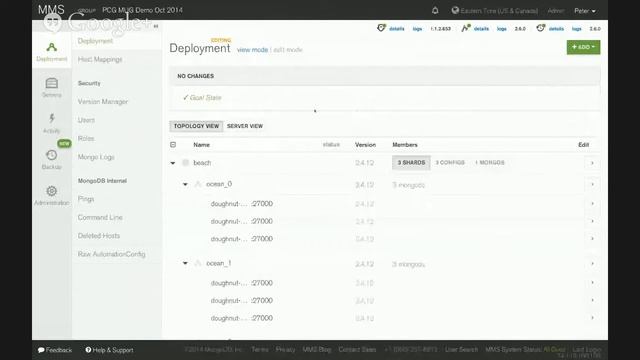
Task: Click the ocean_1 shard name
Action: point(219,263)
